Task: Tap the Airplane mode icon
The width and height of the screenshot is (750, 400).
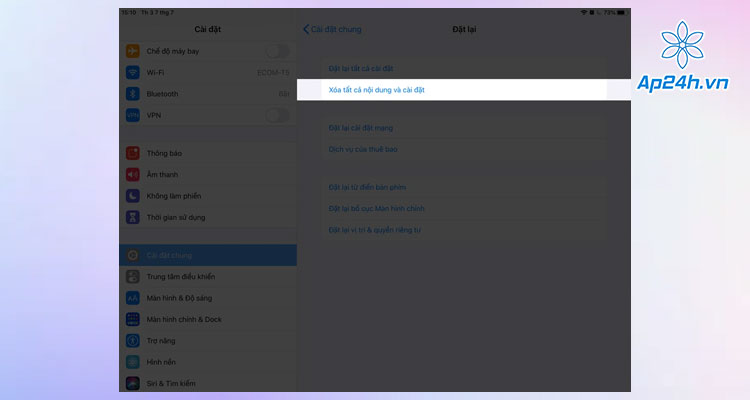Action: (132, 51)
